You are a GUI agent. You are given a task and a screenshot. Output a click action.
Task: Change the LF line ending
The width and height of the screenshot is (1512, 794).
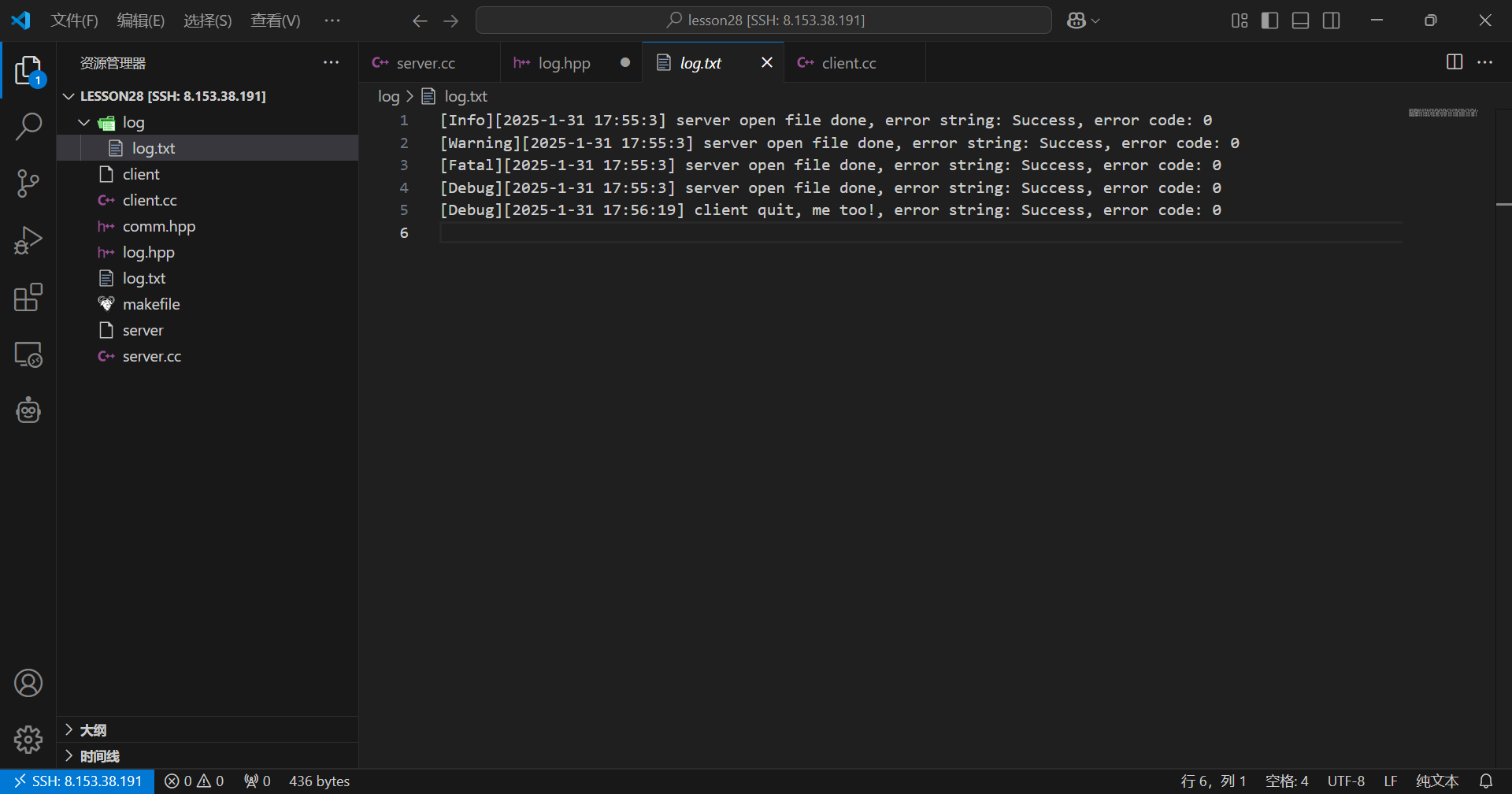[x=1391, y=781]
